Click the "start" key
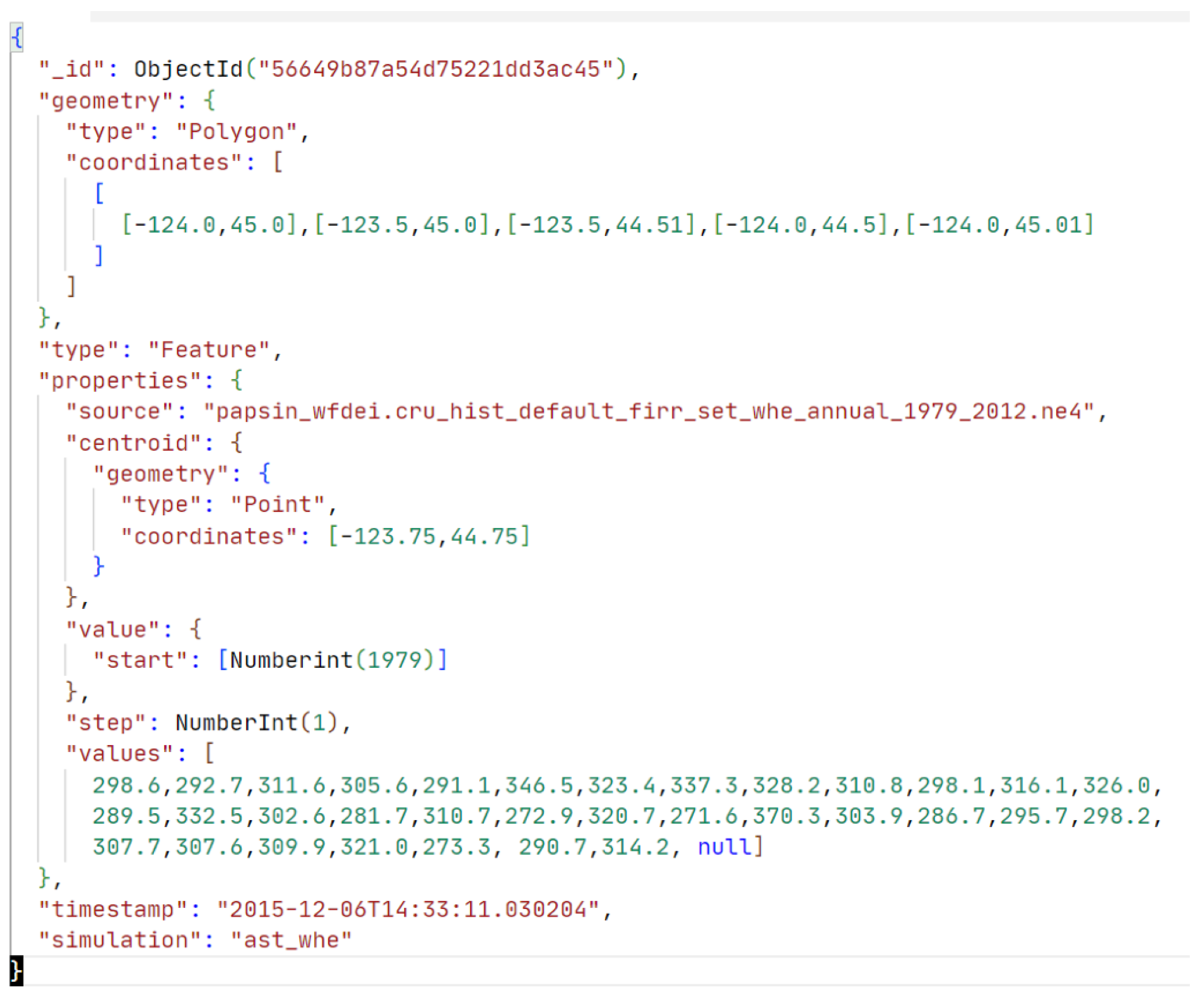Image resolution: width=1204 pixels, height=995 pixels. [x=140, y=660]
